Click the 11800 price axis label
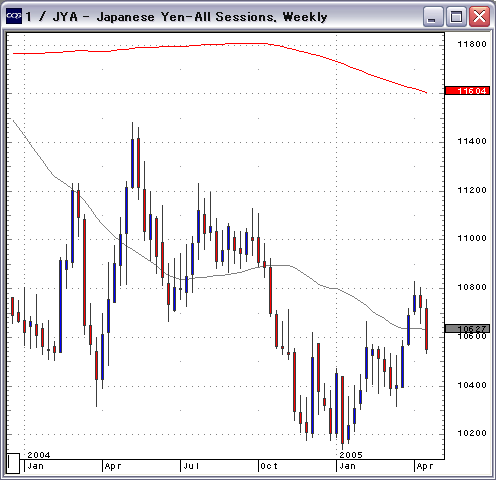496x480 pixels. coord(472,44)
